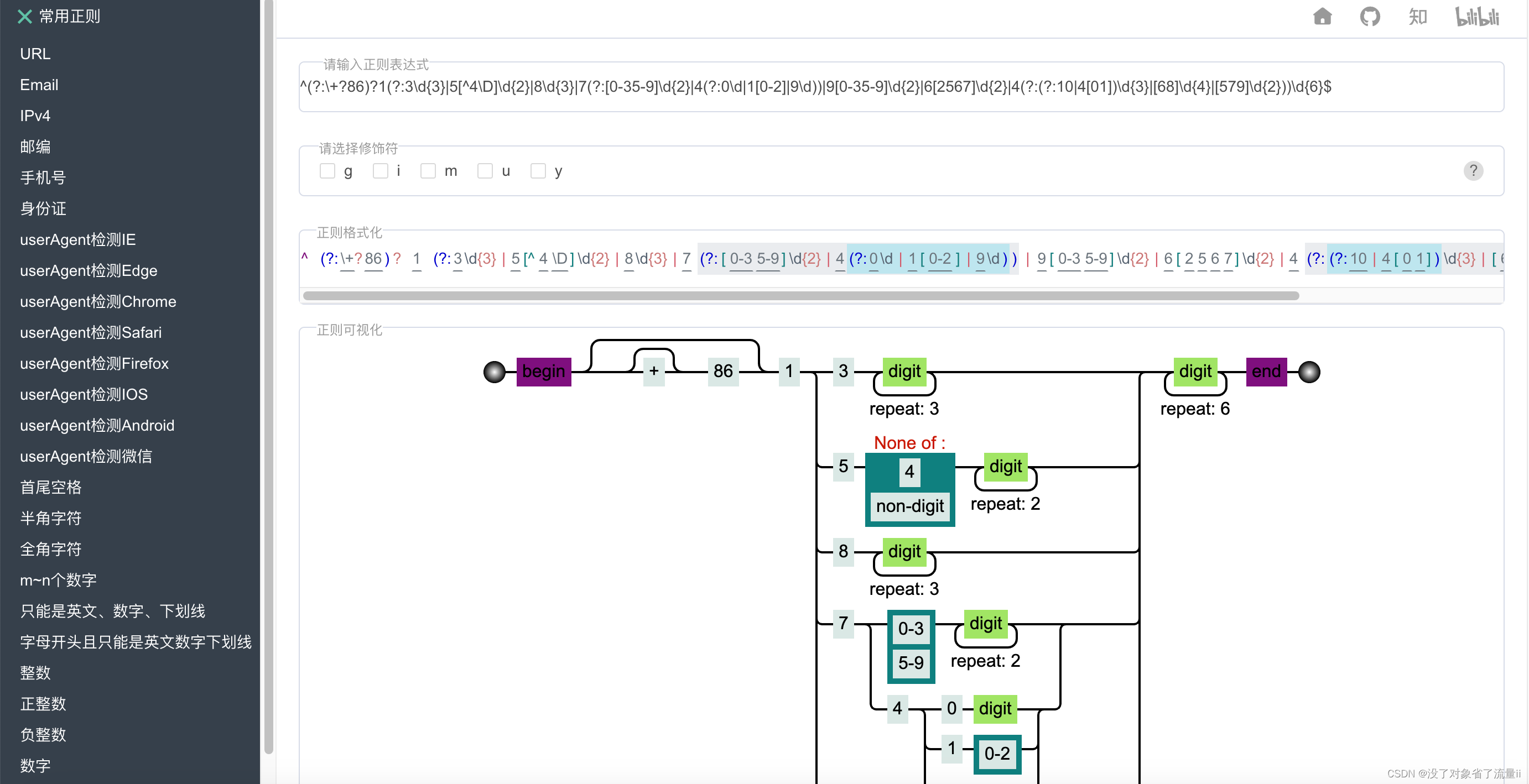Check the u modifier checkbox
1529x784 pixels.
[485, 171]
